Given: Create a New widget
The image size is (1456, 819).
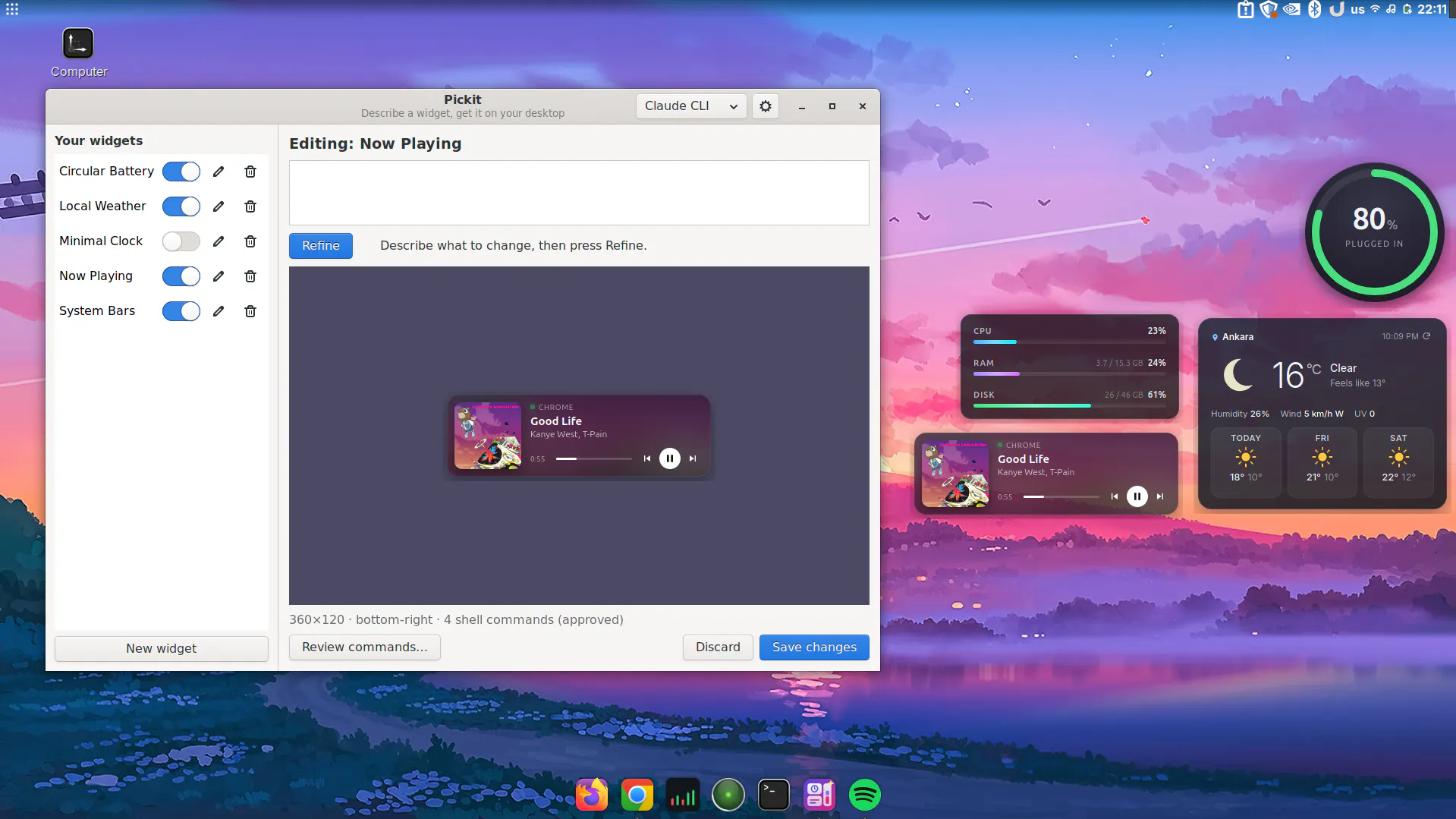Looking at the screenshot, I should 162,649.
